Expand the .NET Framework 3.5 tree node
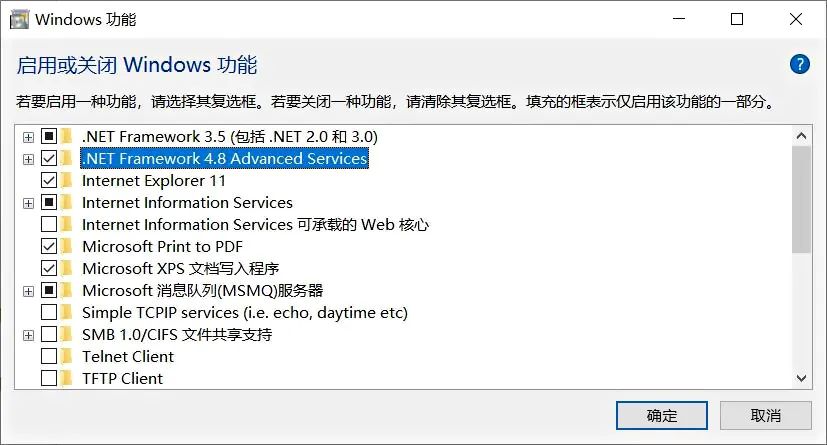This screenshot has width=827, height=445. pyautogui.click(x=28, y=137)
